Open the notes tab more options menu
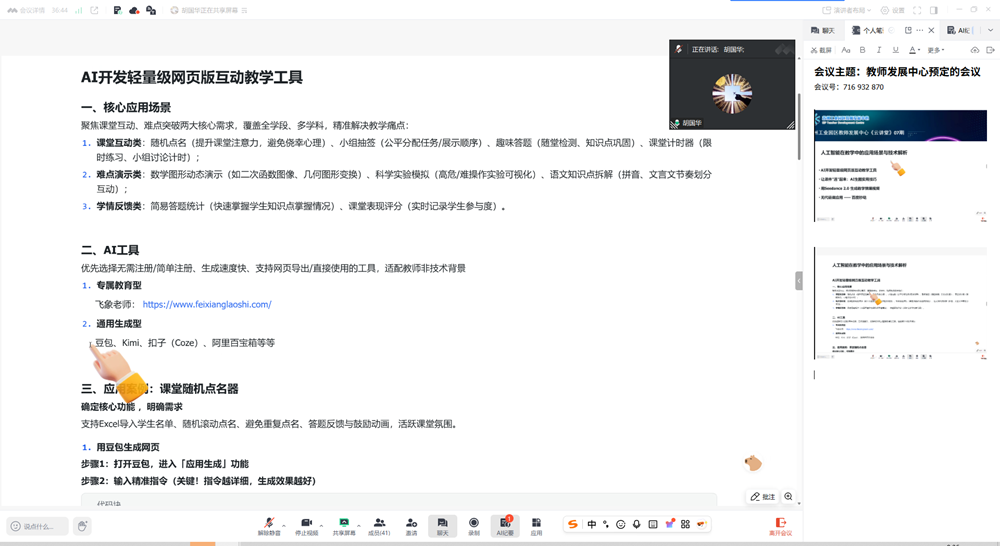The image size is (1000, 546). click(x=920, y=30)
